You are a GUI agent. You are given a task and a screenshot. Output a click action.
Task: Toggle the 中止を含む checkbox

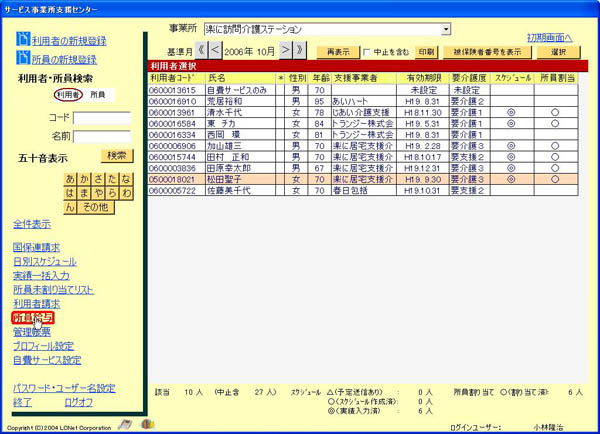[367, 52]
